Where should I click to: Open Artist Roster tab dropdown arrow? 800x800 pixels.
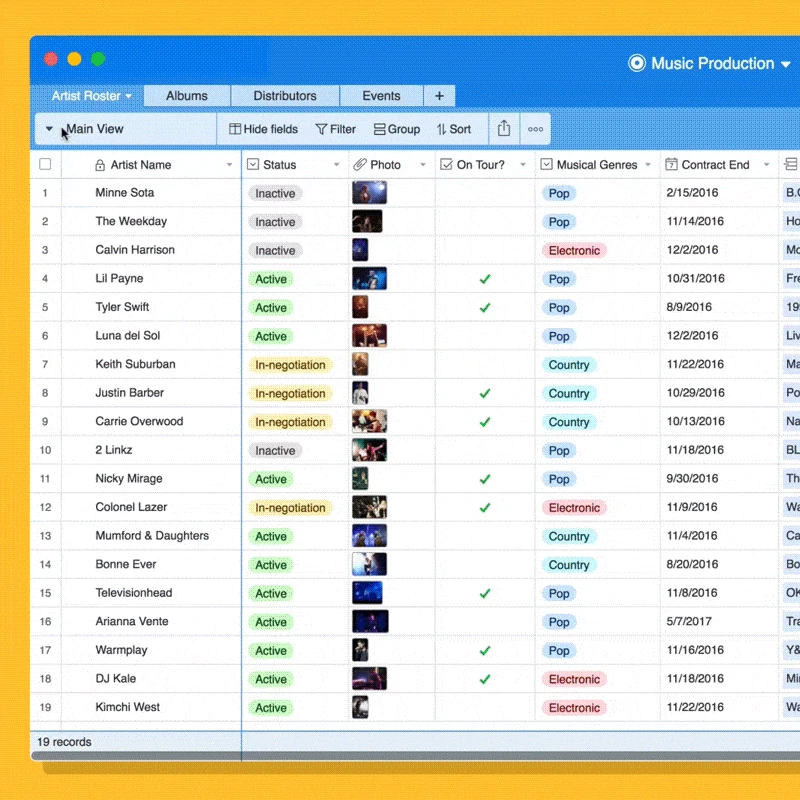[128, 96]
